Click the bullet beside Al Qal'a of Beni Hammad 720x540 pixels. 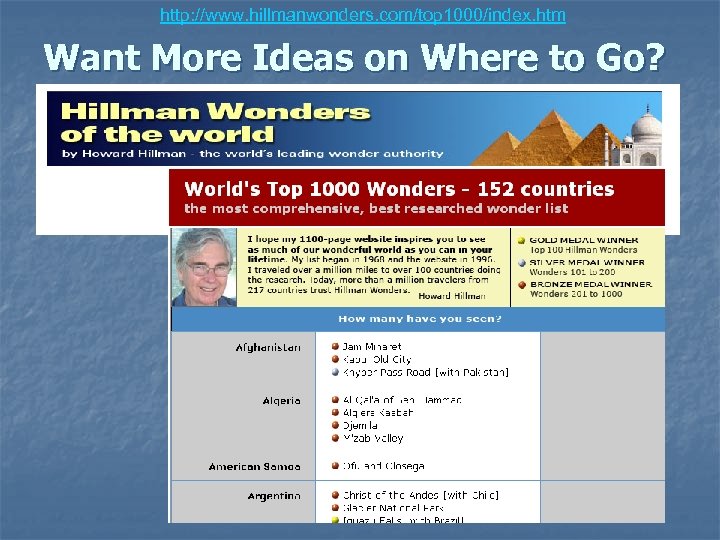(335, 400)
